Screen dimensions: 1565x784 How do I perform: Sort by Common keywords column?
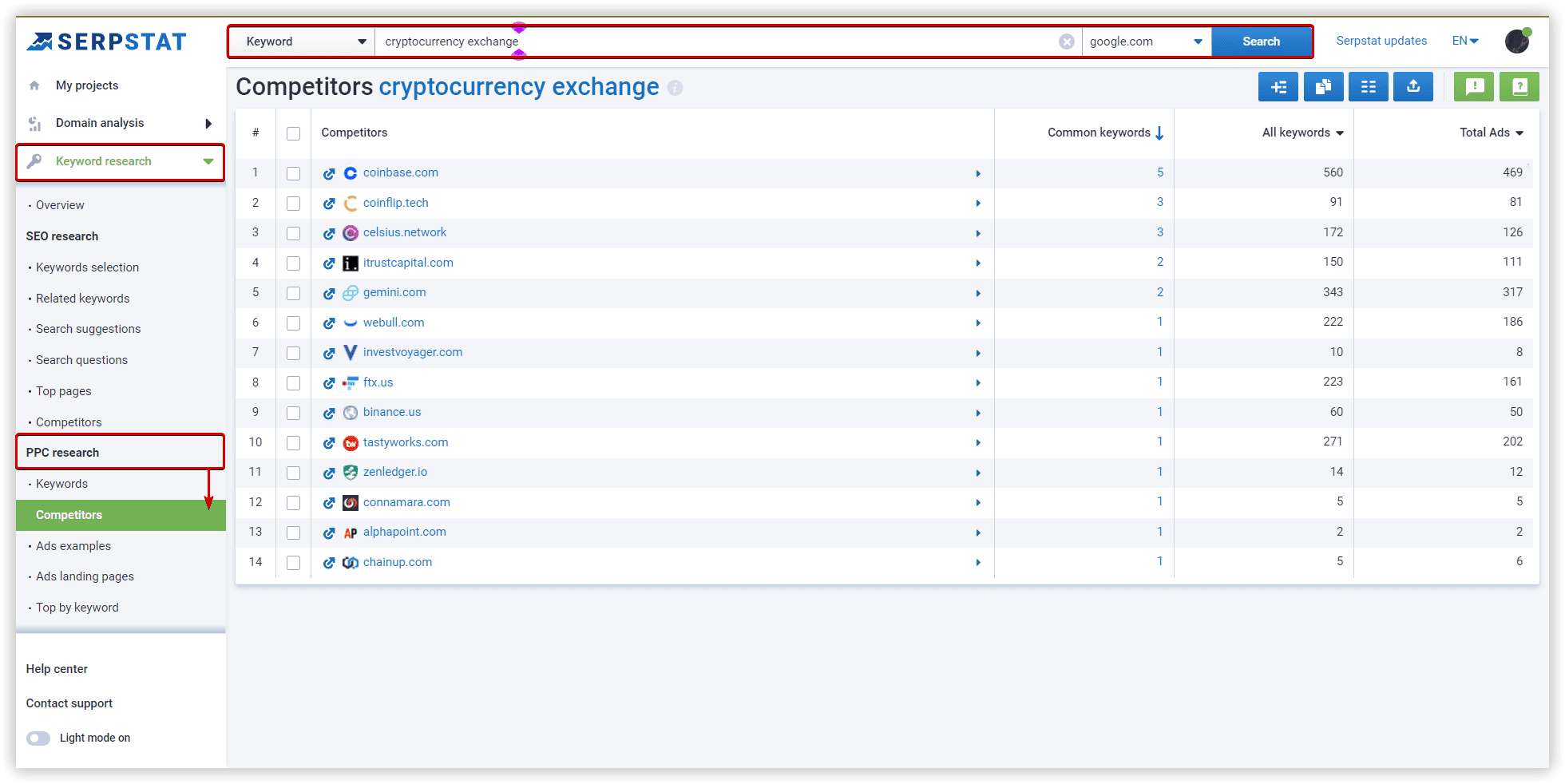coord(1105,133)
